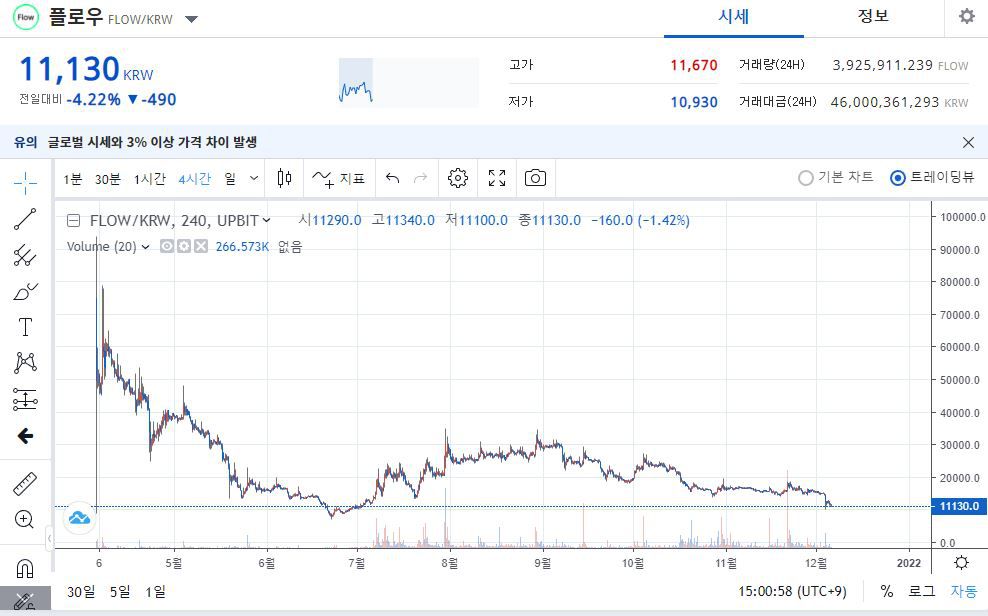Select the trend line drawing tool

click(25, 219)
